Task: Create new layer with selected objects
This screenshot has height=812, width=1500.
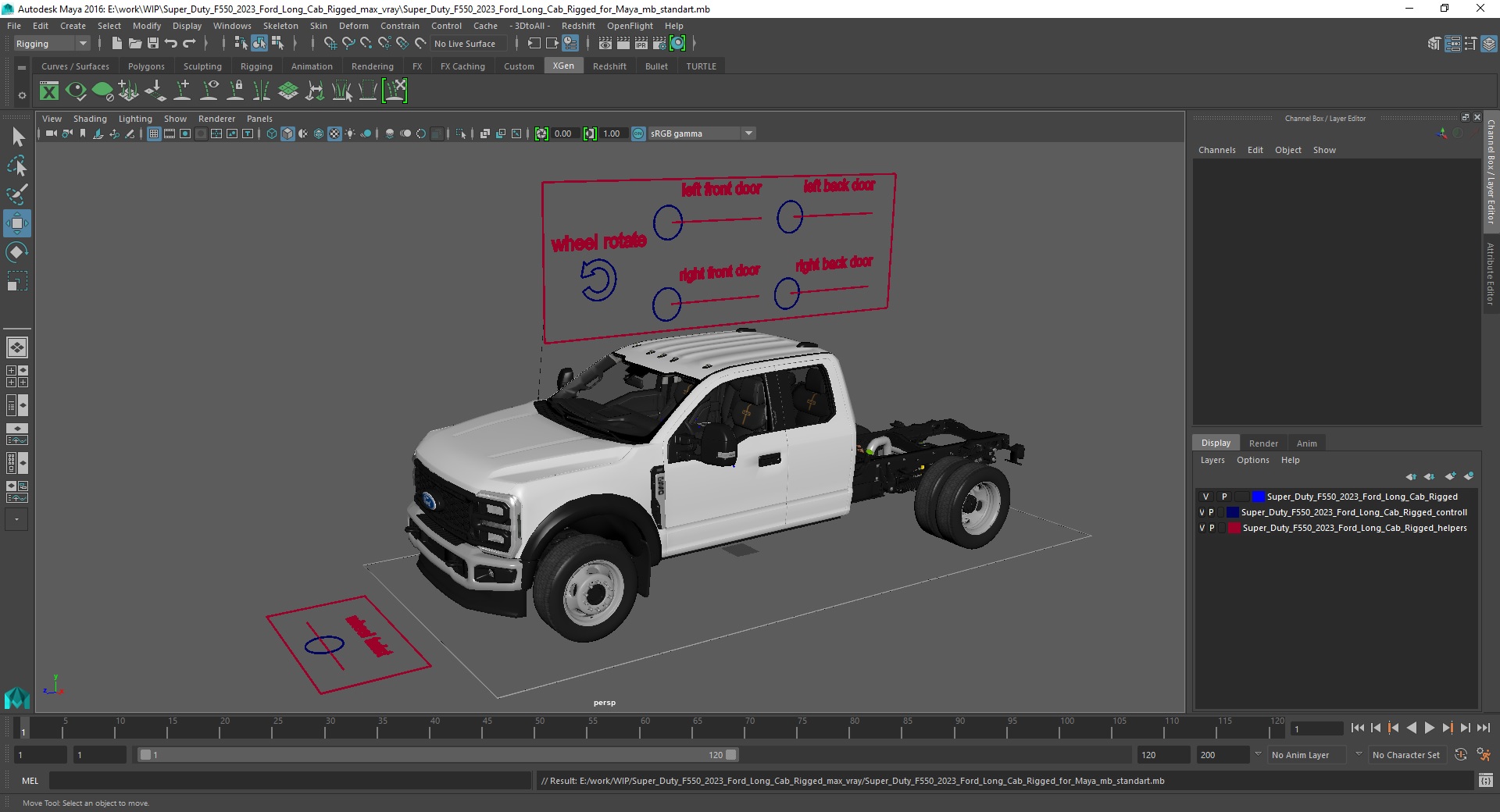Action: pos(1469,476)
